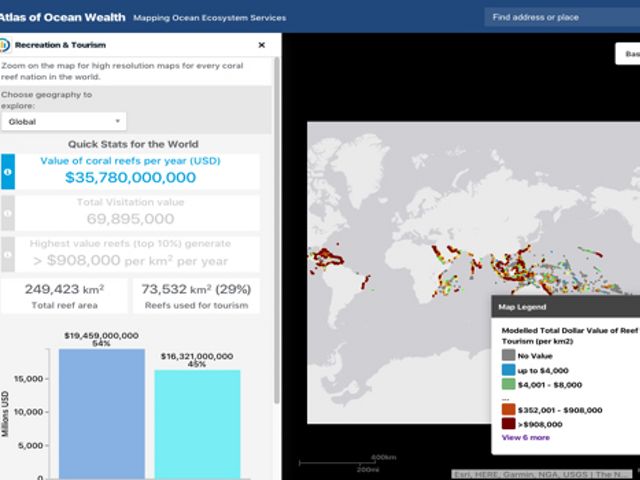This screenshot has width=640, height=480.
Task: Click the gray No Value legend swatch
Action: [508, 355]
